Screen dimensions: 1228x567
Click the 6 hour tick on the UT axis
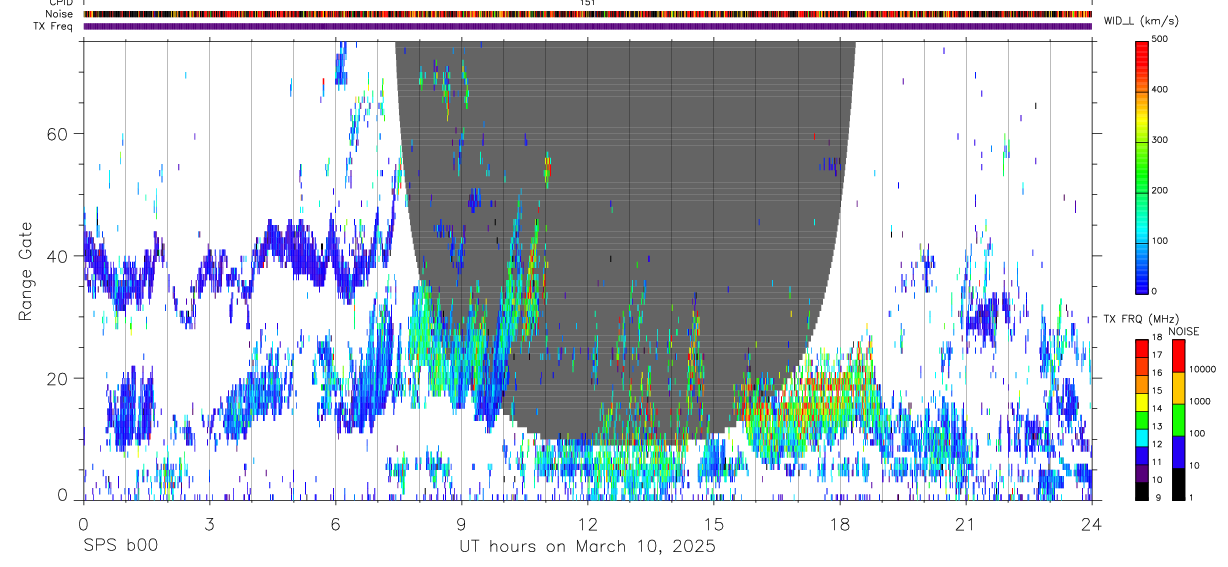(x=335, y=524)
